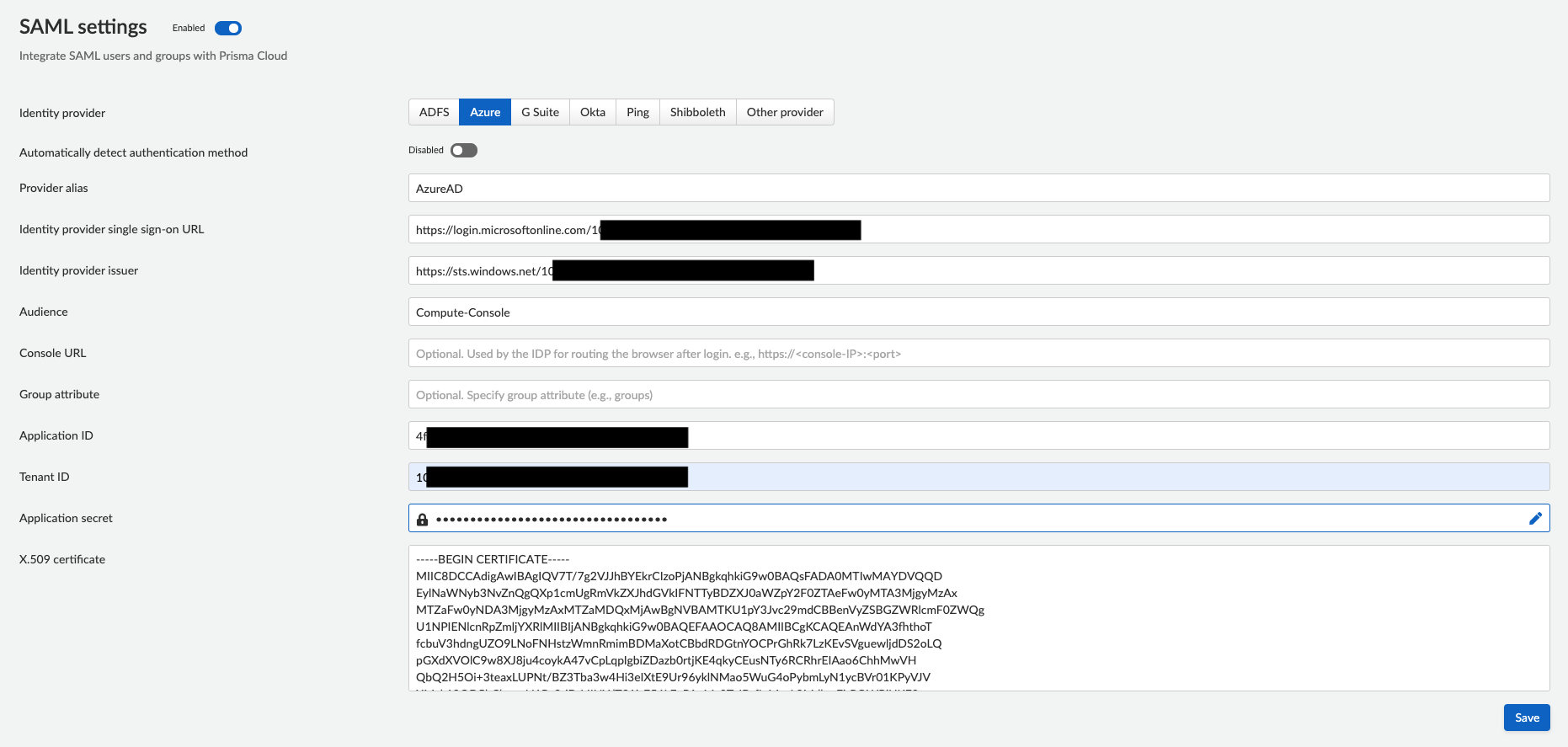The image size is (1568, 747).
Task: Enable automatic authentication method detection toggle
Action: [464, 151]
